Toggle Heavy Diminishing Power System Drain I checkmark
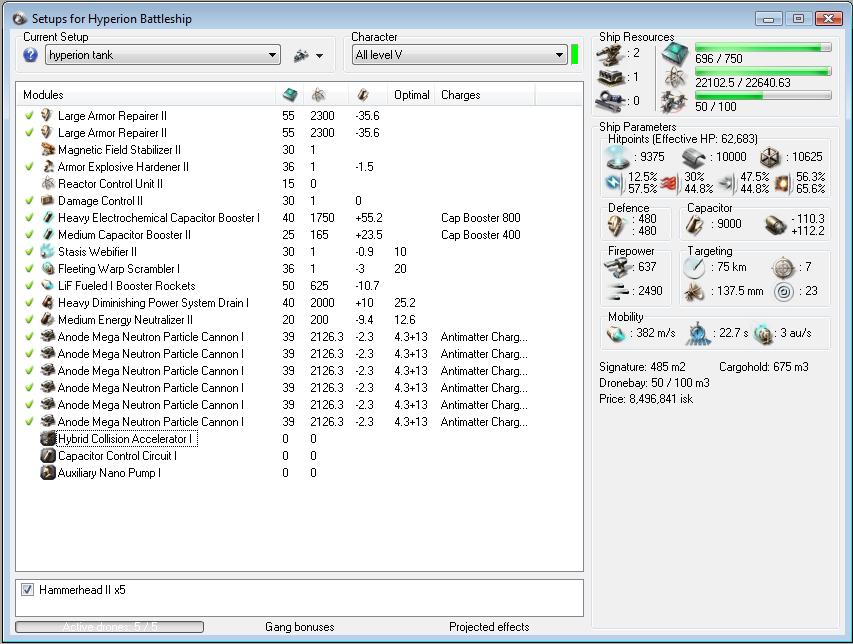853x644 pixels. coord(29,302)
